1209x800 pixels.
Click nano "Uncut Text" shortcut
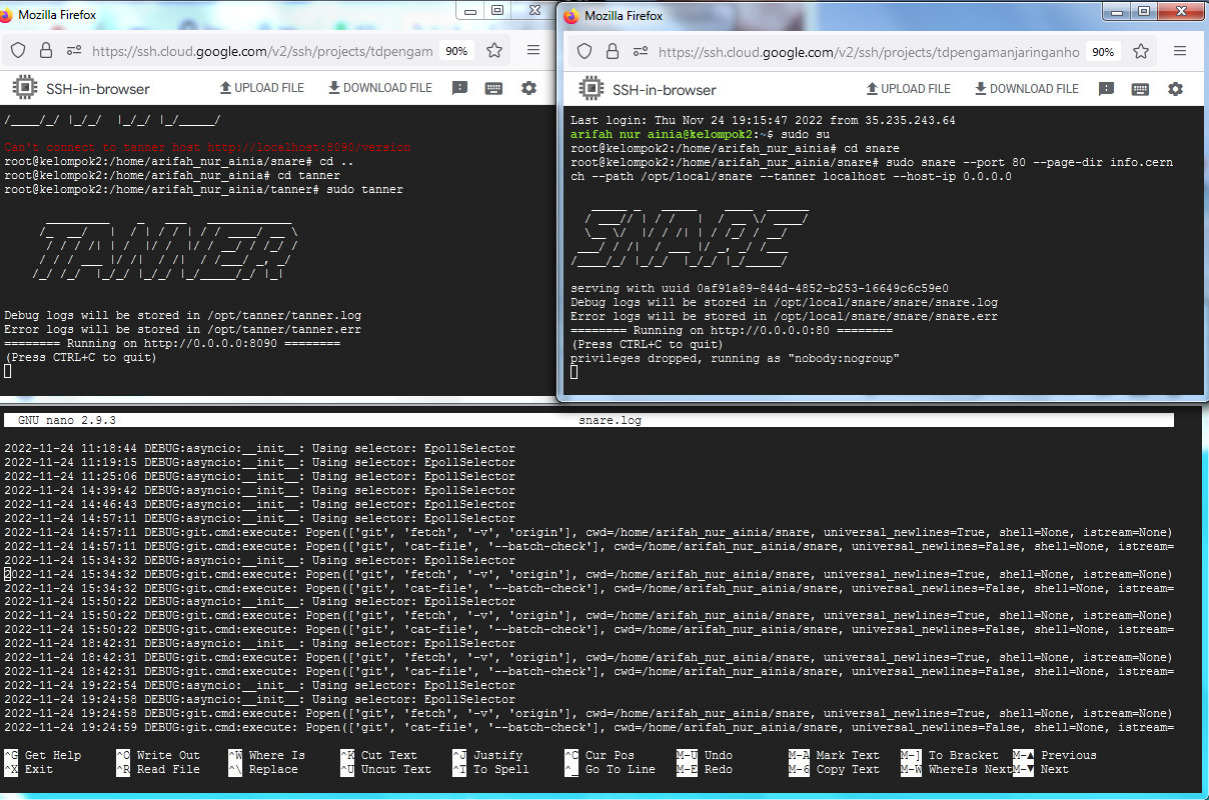pos(386,769)
